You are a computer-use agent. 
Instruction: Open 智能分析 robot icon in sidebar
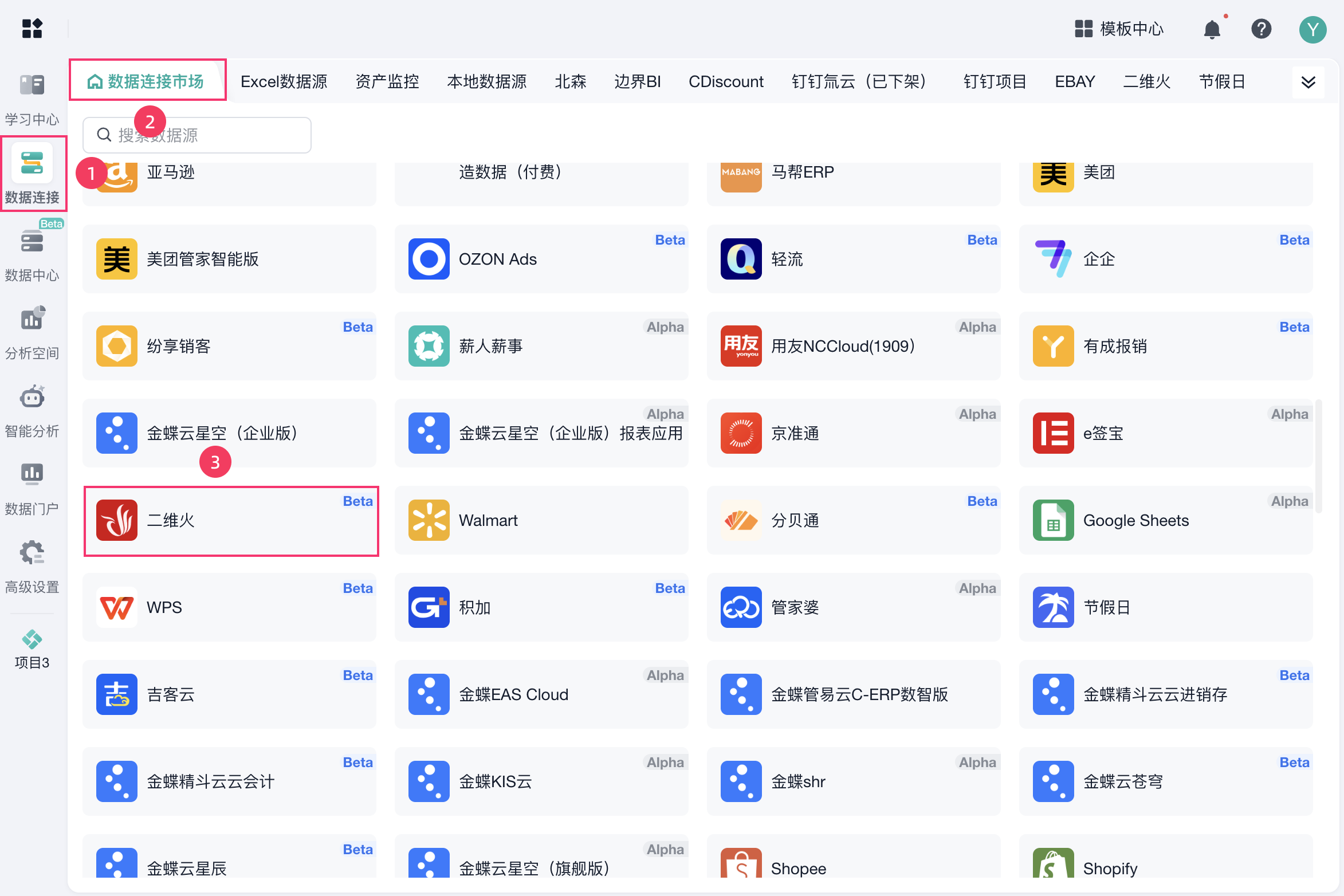[x=32, y=396]
